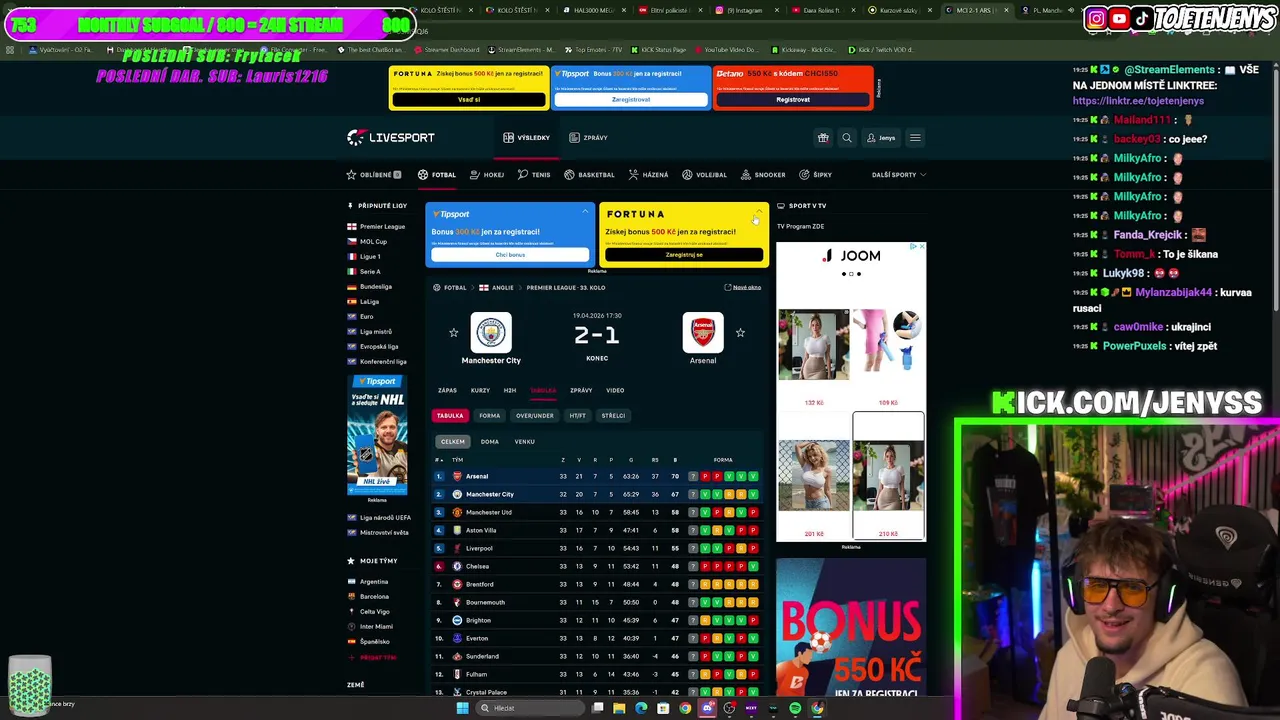Click Zaregistruj se in Fortuna banner

coord(684,255)
